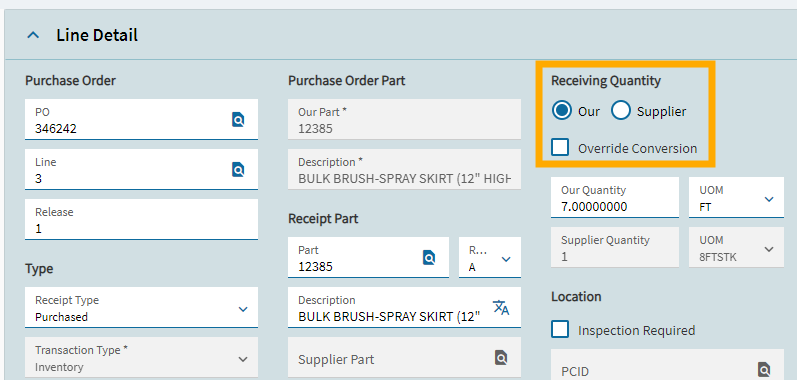Click the Release number field

[x=141, y=219]
